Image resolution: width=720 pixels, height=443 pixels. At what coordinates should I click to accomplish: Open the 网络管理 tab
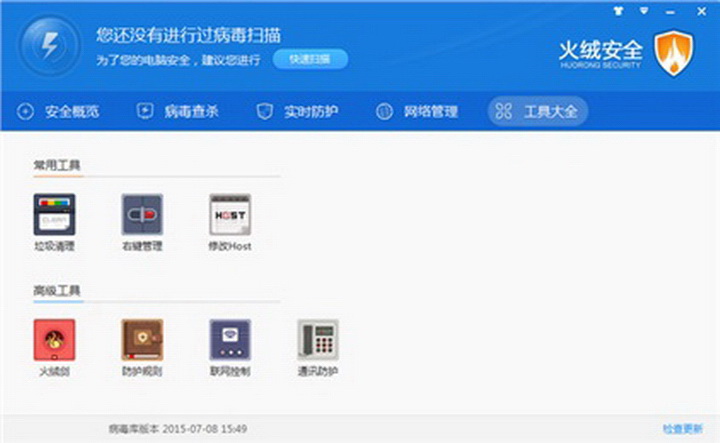417,111
